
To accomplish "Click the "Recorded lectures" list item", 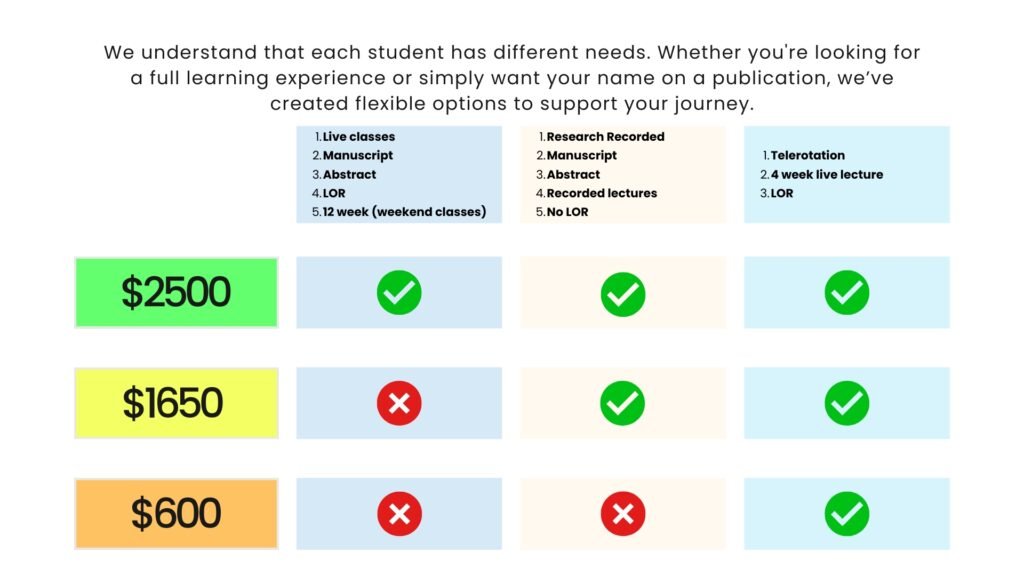I will (602, 193).
